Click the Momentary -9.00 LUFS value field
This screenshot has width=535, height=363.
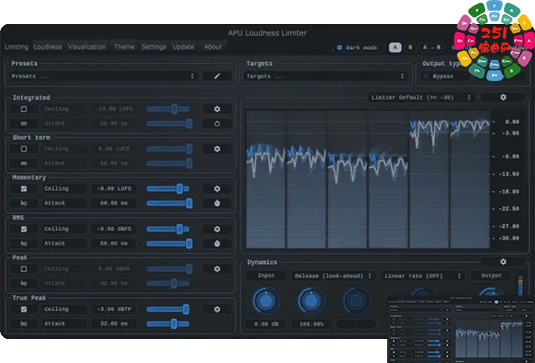pyautogui.click(x=114, y=189)
